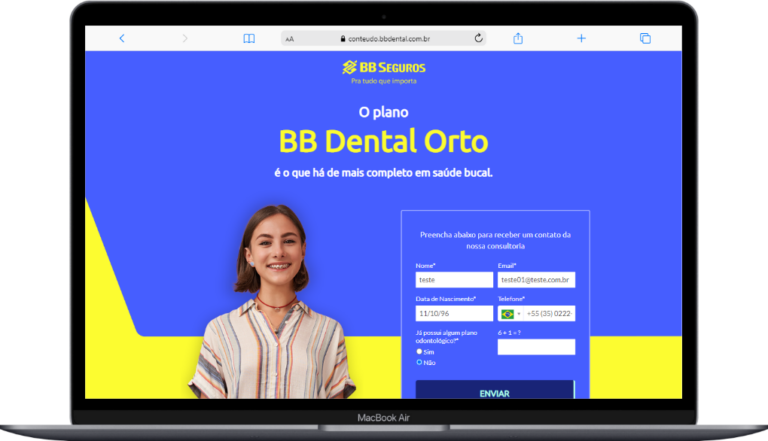Click the conteudo.bbdental.com.br address field
The image size is (768, 441).
(x=383, y=38)
